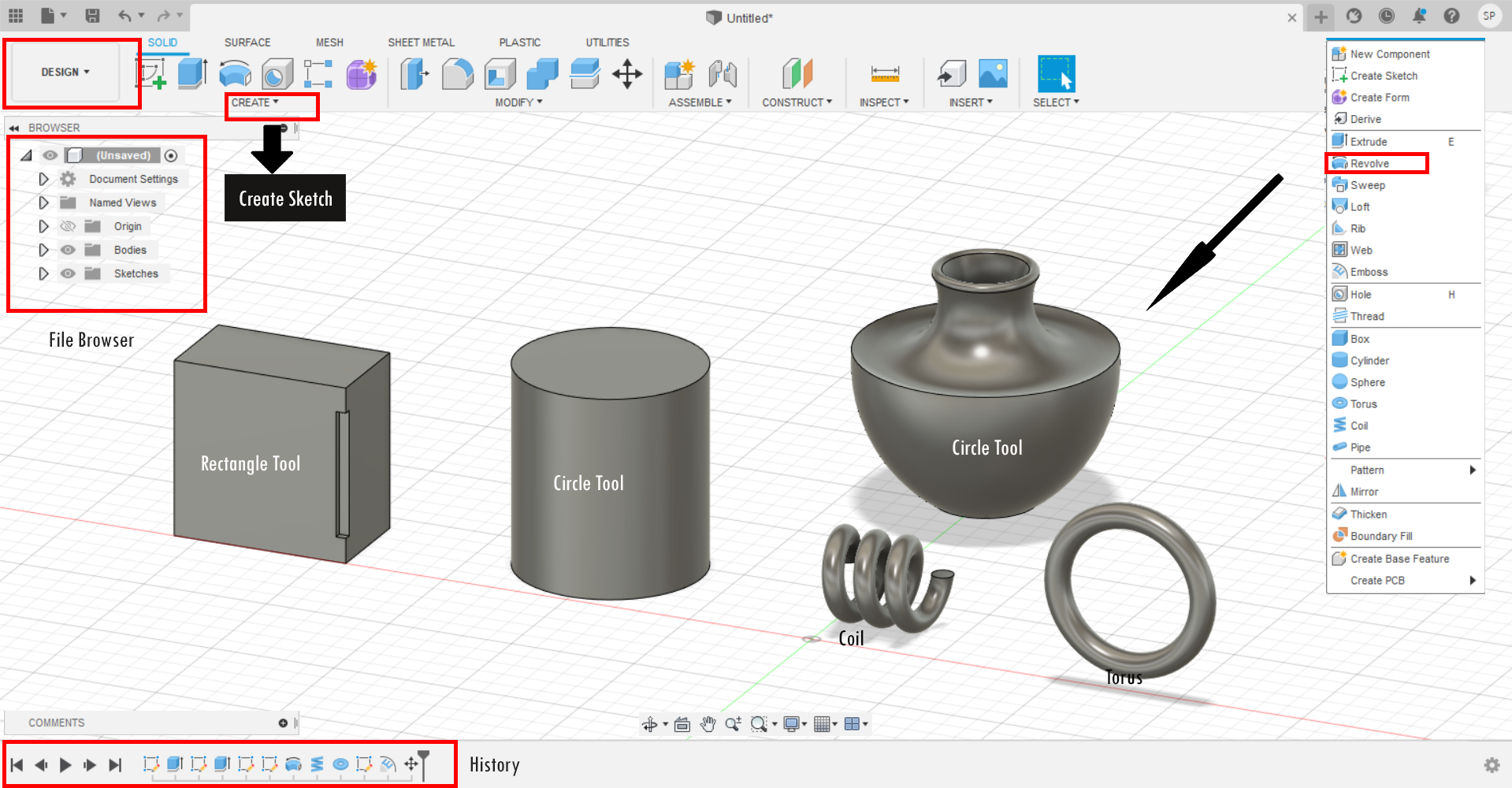Image resolution: width=1512 pixels, height=788 pixels.
Task: Click the Joint tool icon
Action: (722, 74)
